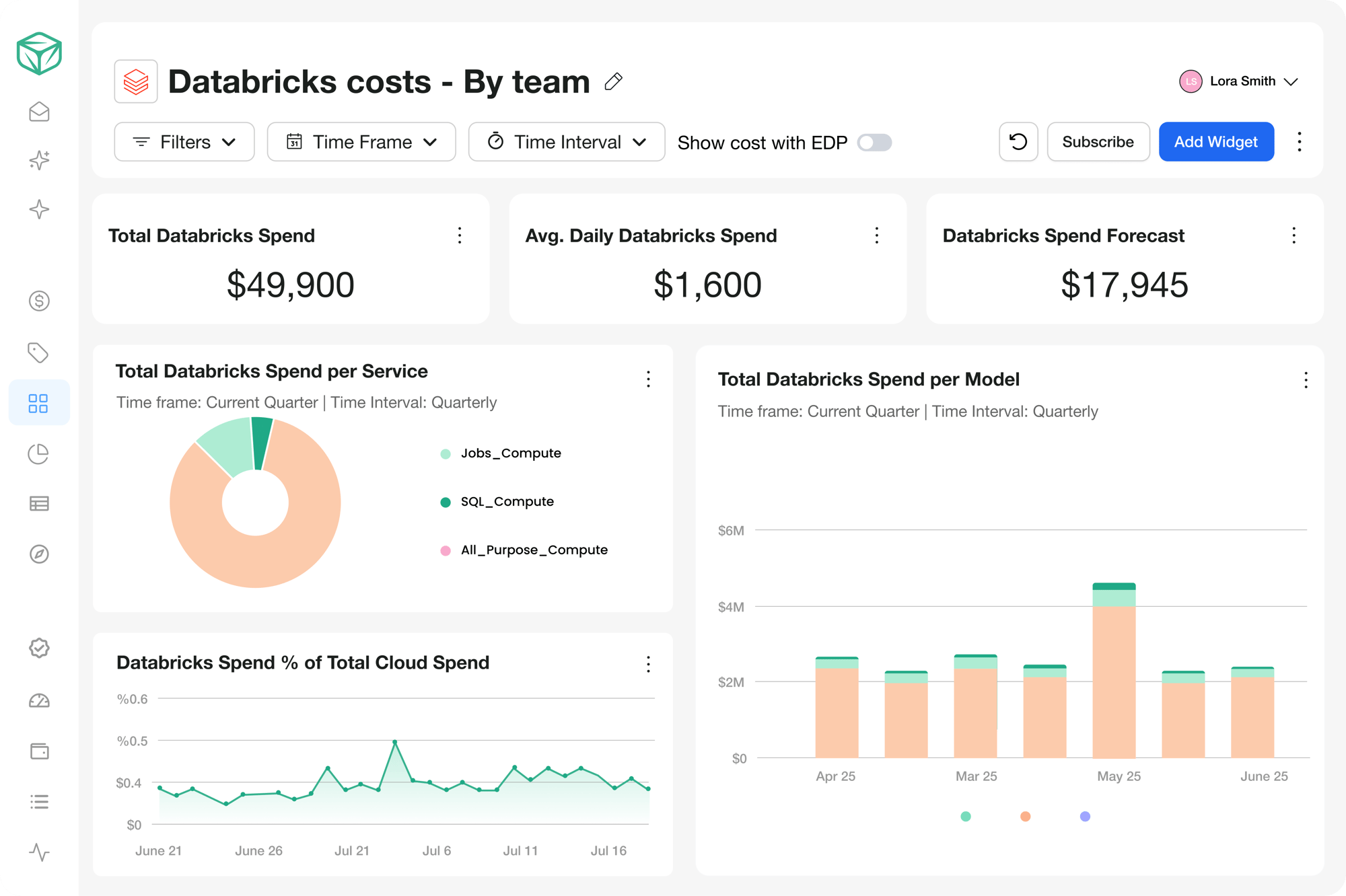The image size is (1346, 896).
Task: Click the June 26 axis label
Action: click(x=258, y=851)
